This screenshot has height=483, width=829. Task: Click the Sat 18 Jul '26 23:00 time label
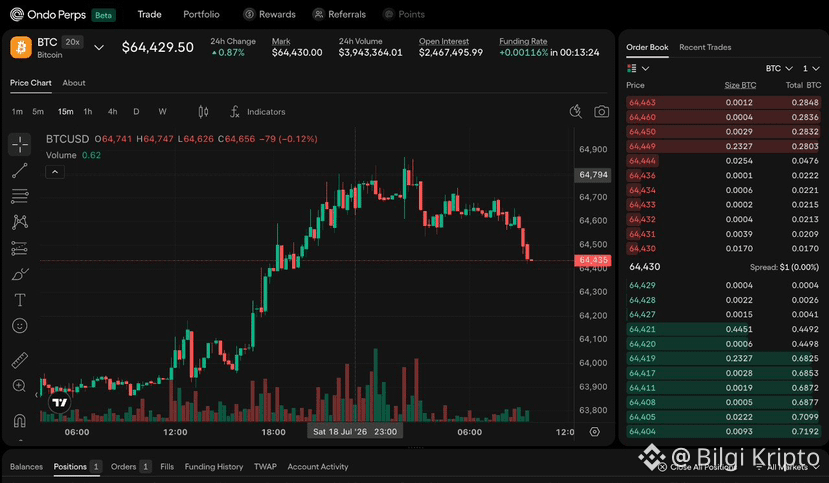[355, 432]
